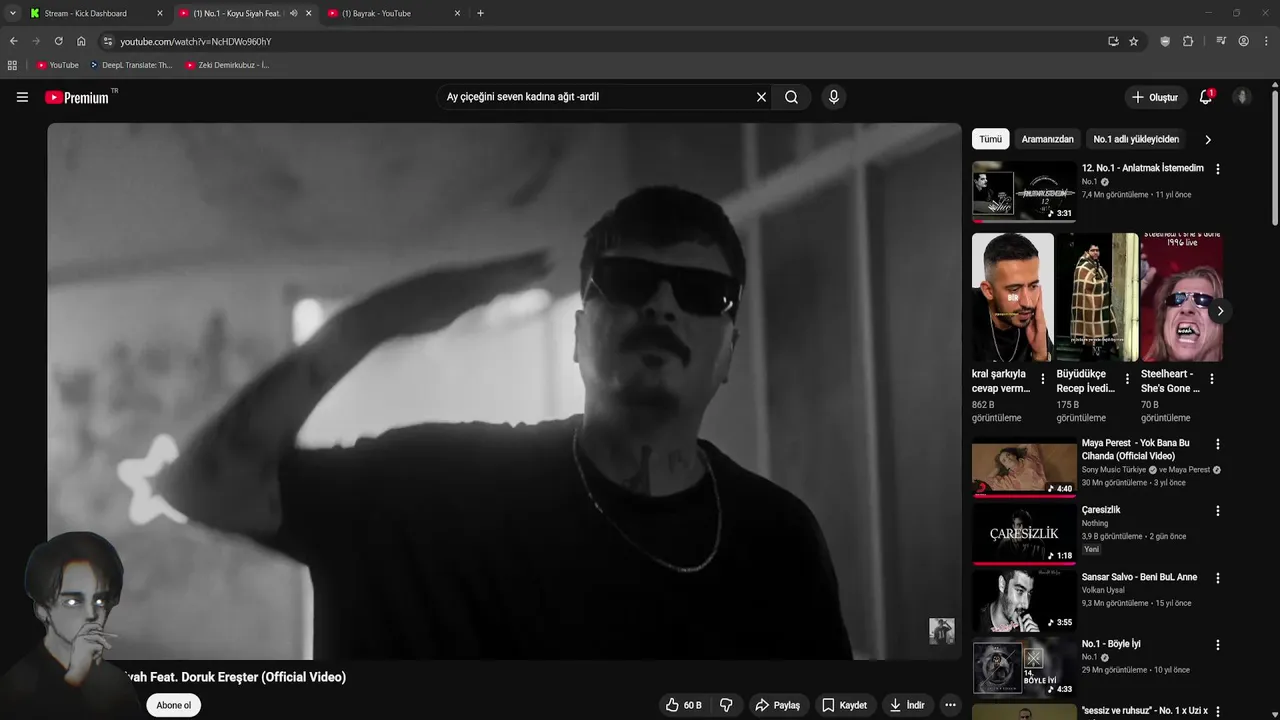Open more actions ellipsis under video

(x=950, y=705)
